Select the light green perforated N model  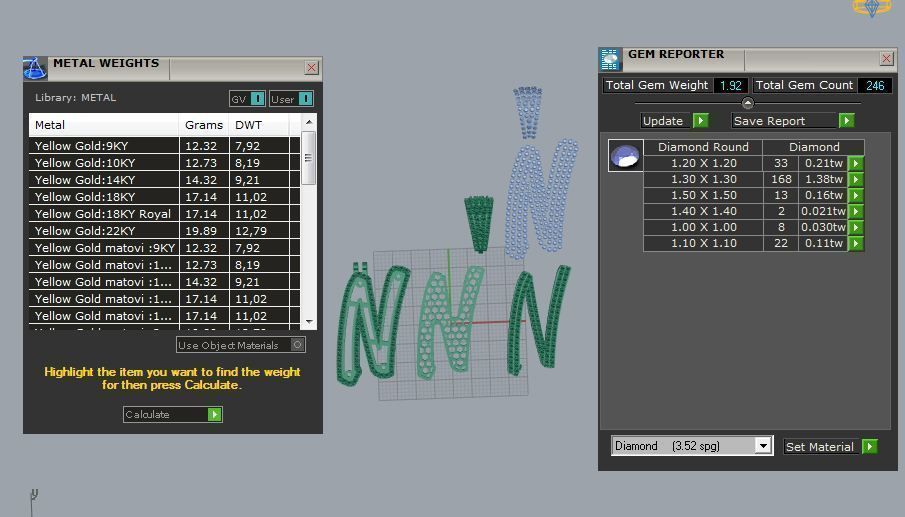450,323
